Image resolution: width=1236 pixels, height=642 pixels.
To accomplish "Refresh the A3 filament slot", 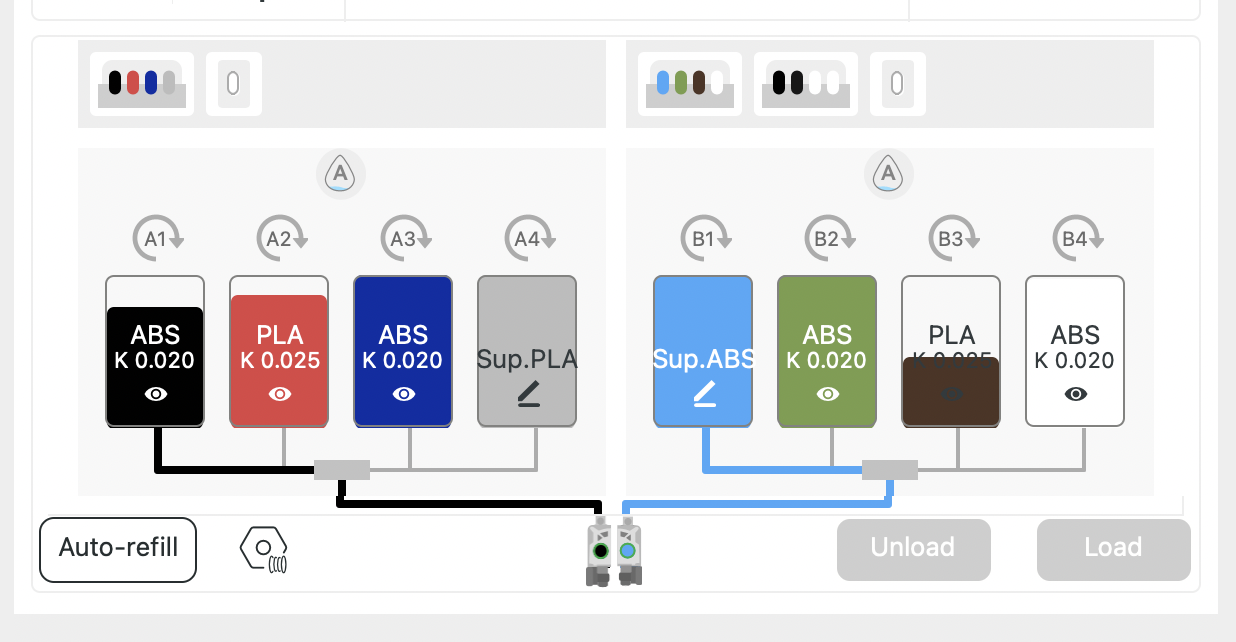I will click(405, 238).
